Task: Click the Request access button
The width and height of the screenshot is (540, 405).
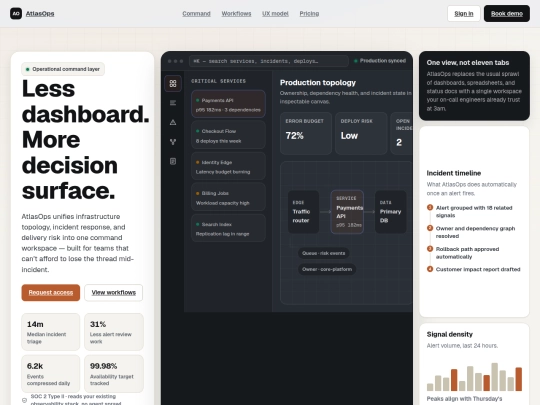Action: (x=51, y=292)
